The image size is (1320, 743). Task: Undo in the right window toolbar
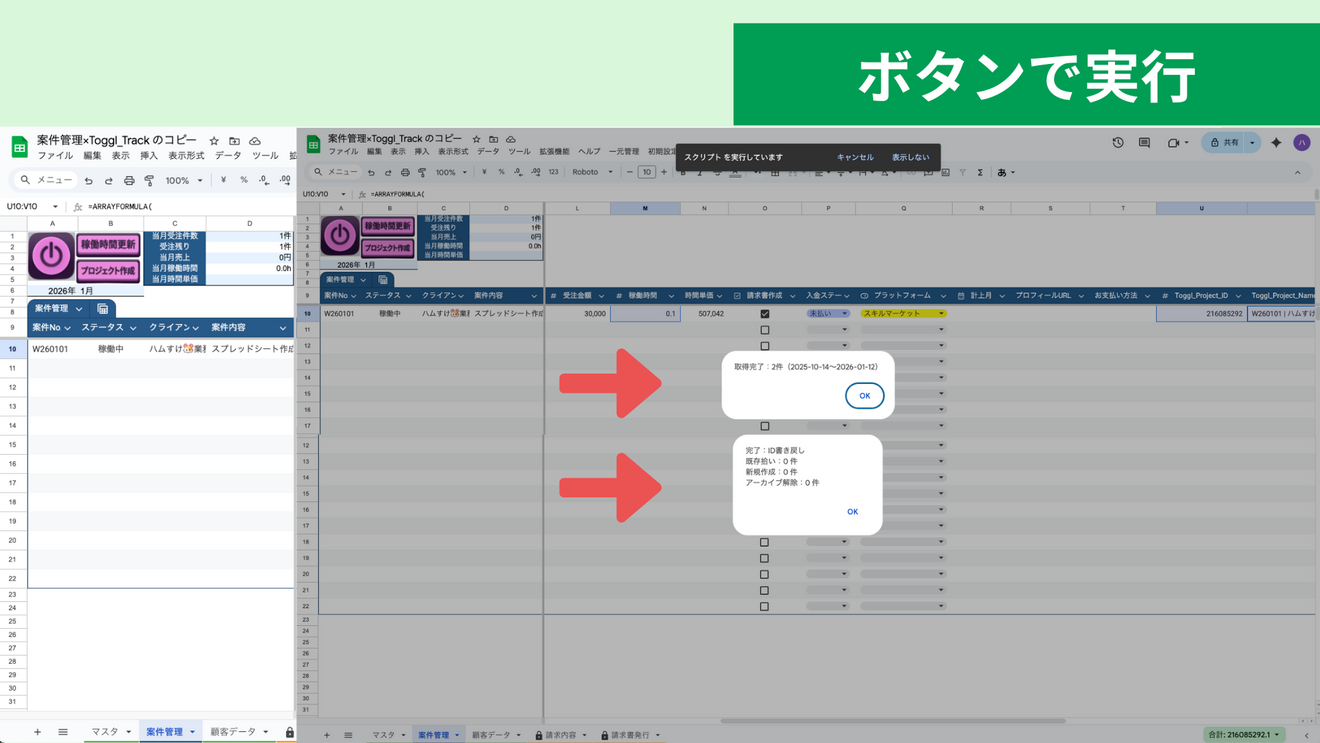click(371, 173)
